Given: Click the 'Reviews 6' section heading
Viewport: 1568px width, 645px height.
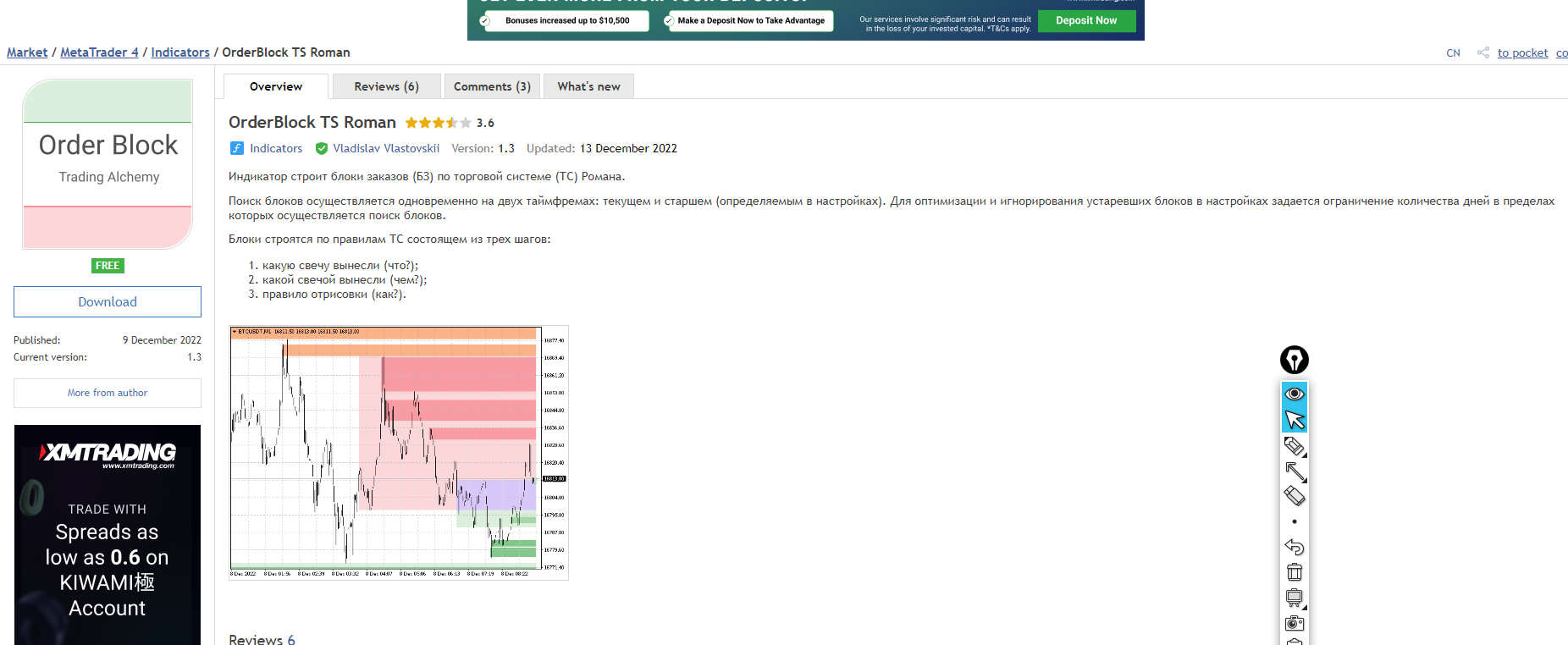Looking at the screenshot, I should click(x=262, y=639).
